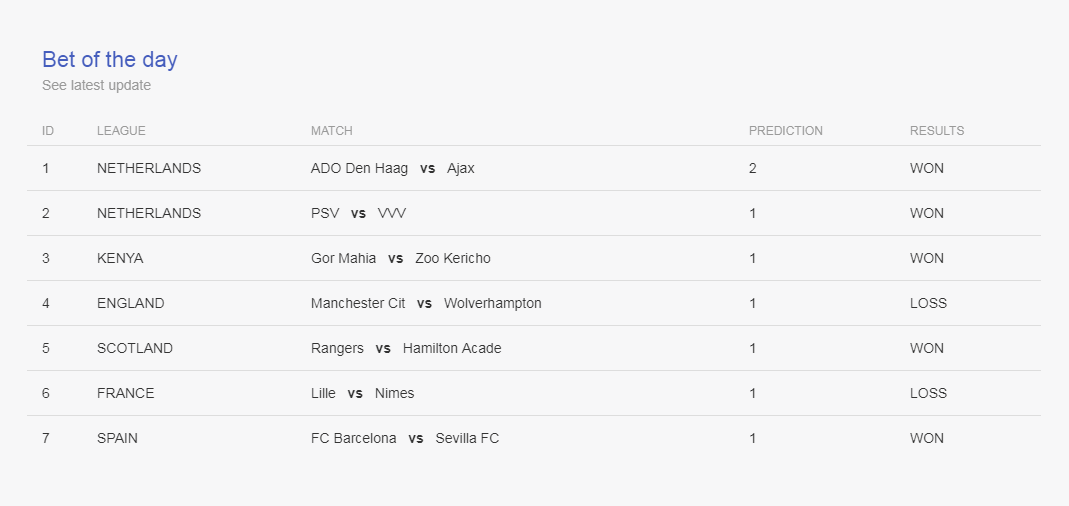Open the See latest update link
The width and height of the screenshot is (1069, 506).
96,85
